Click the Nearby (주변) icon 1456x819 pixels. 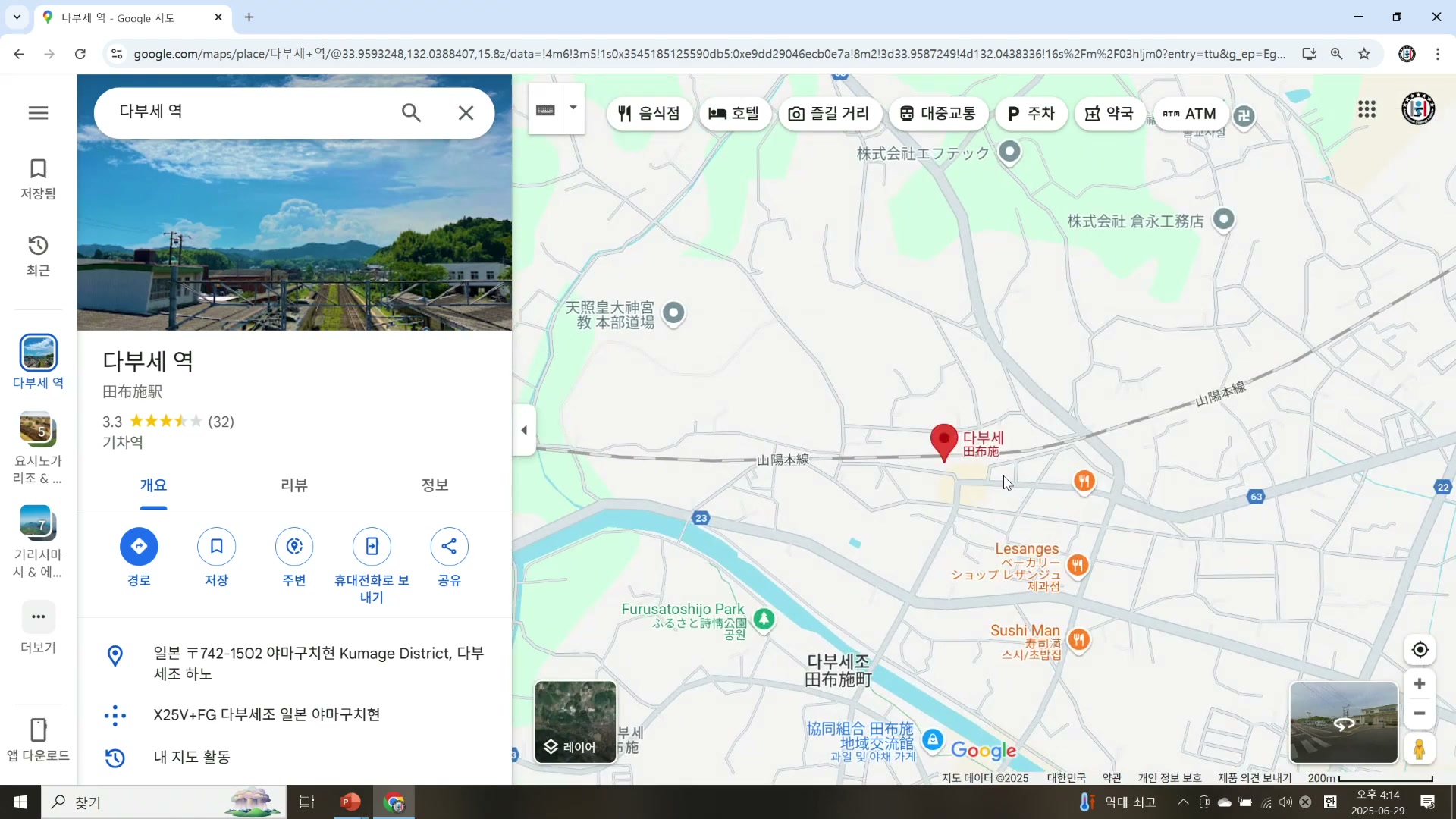point(294,547)
